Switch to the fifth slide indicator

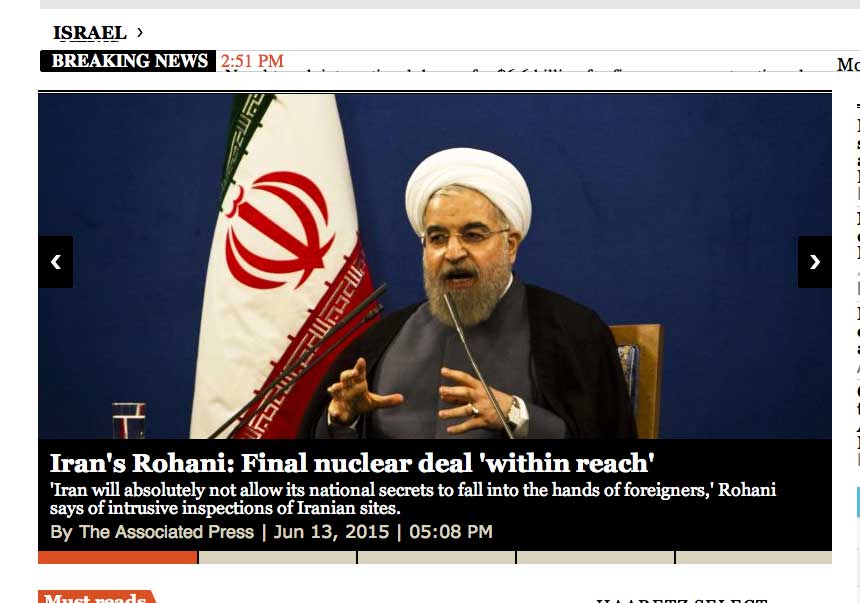pyautogui.click(x=754, y=557)
